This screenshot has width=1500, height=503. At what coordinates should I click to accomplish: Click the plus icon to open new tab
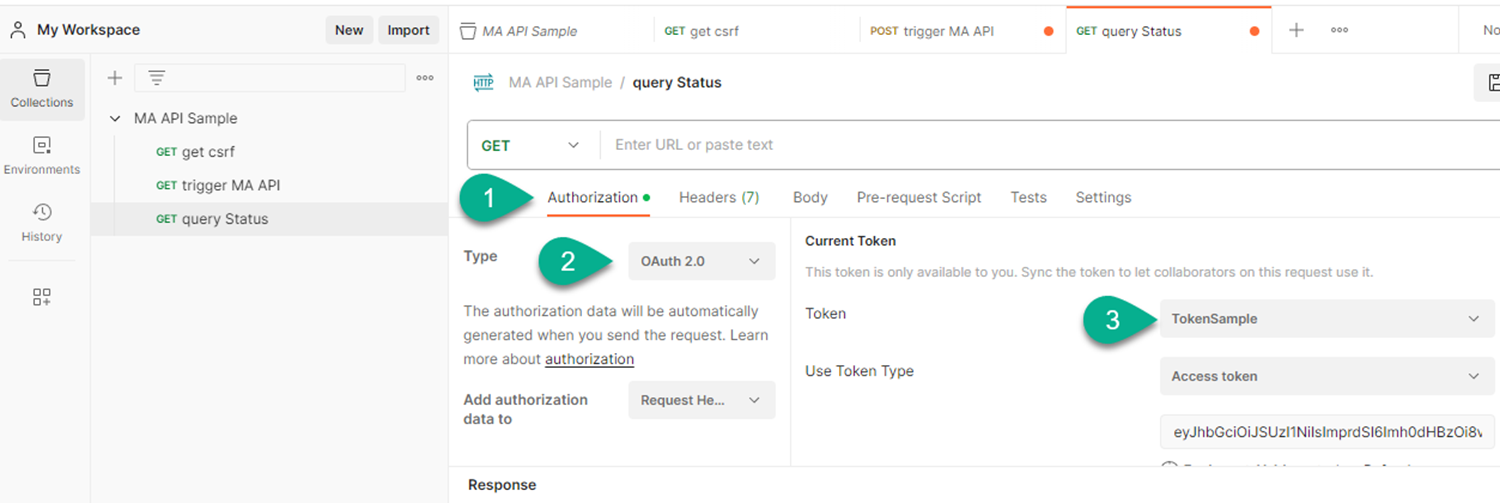click(x=1296, y=30)
